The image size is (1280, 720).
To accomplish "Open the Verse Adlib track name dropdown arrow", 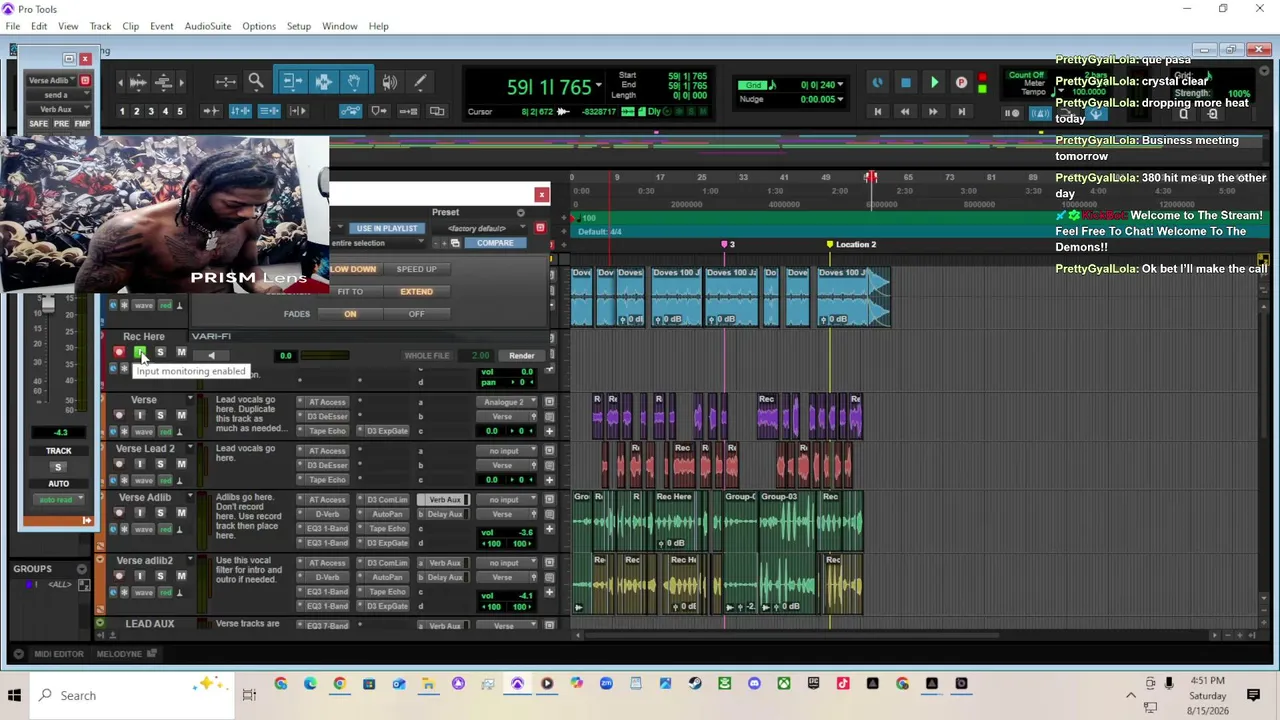I will (190, 497).
